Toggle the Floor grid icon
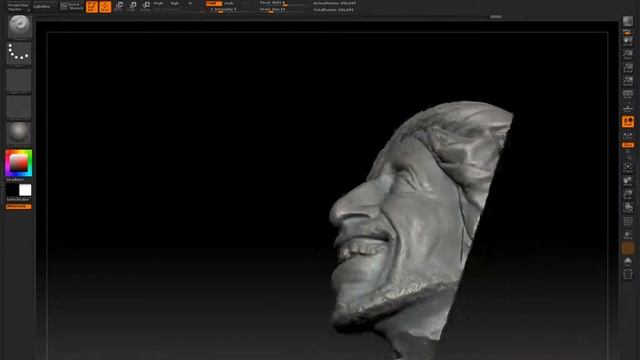This screenshot has width=640, height=360. 628,108
